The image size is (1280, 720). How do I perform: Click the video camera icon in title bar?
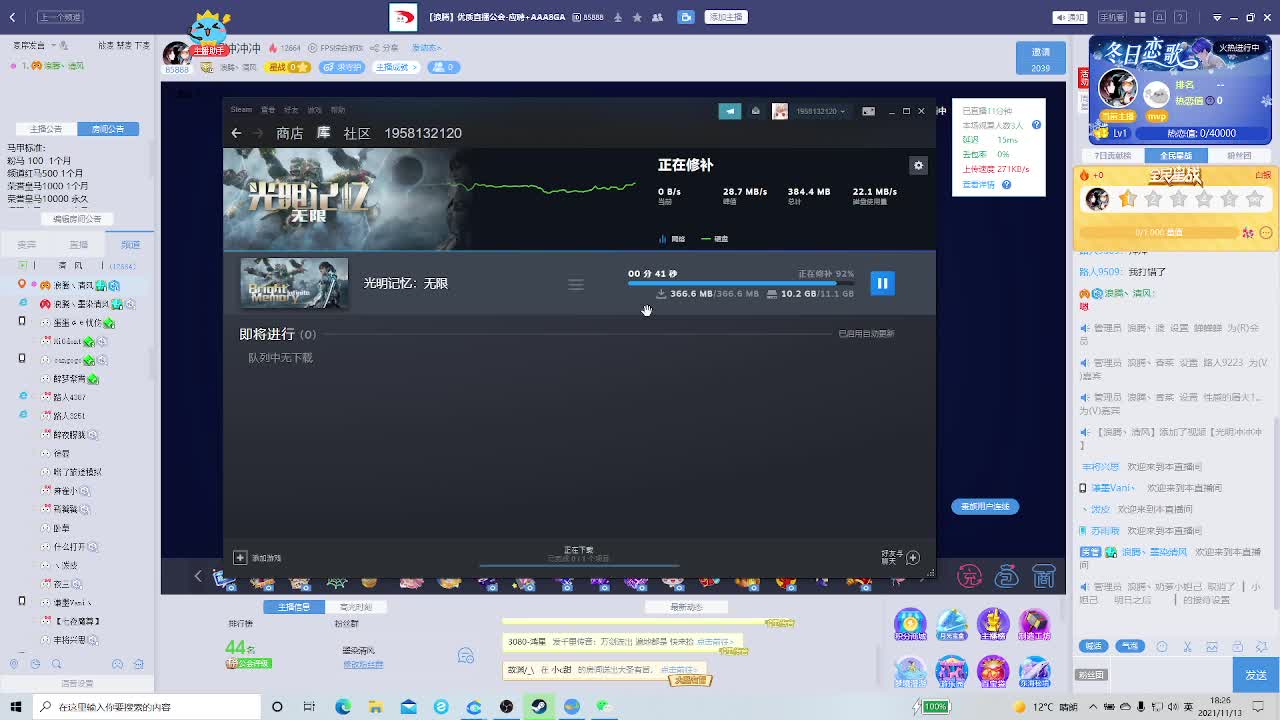pos(686,17)
